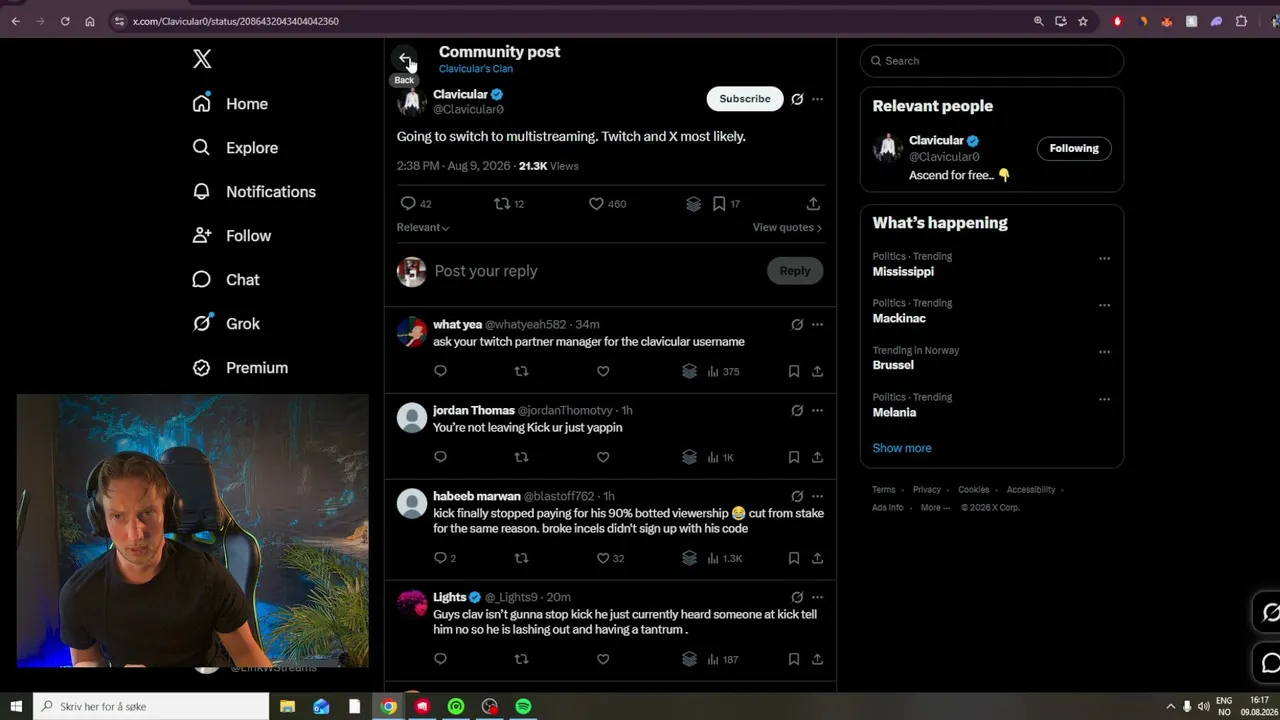
Task: Open more options for the Melania trend
Action: pos(1104,399)
